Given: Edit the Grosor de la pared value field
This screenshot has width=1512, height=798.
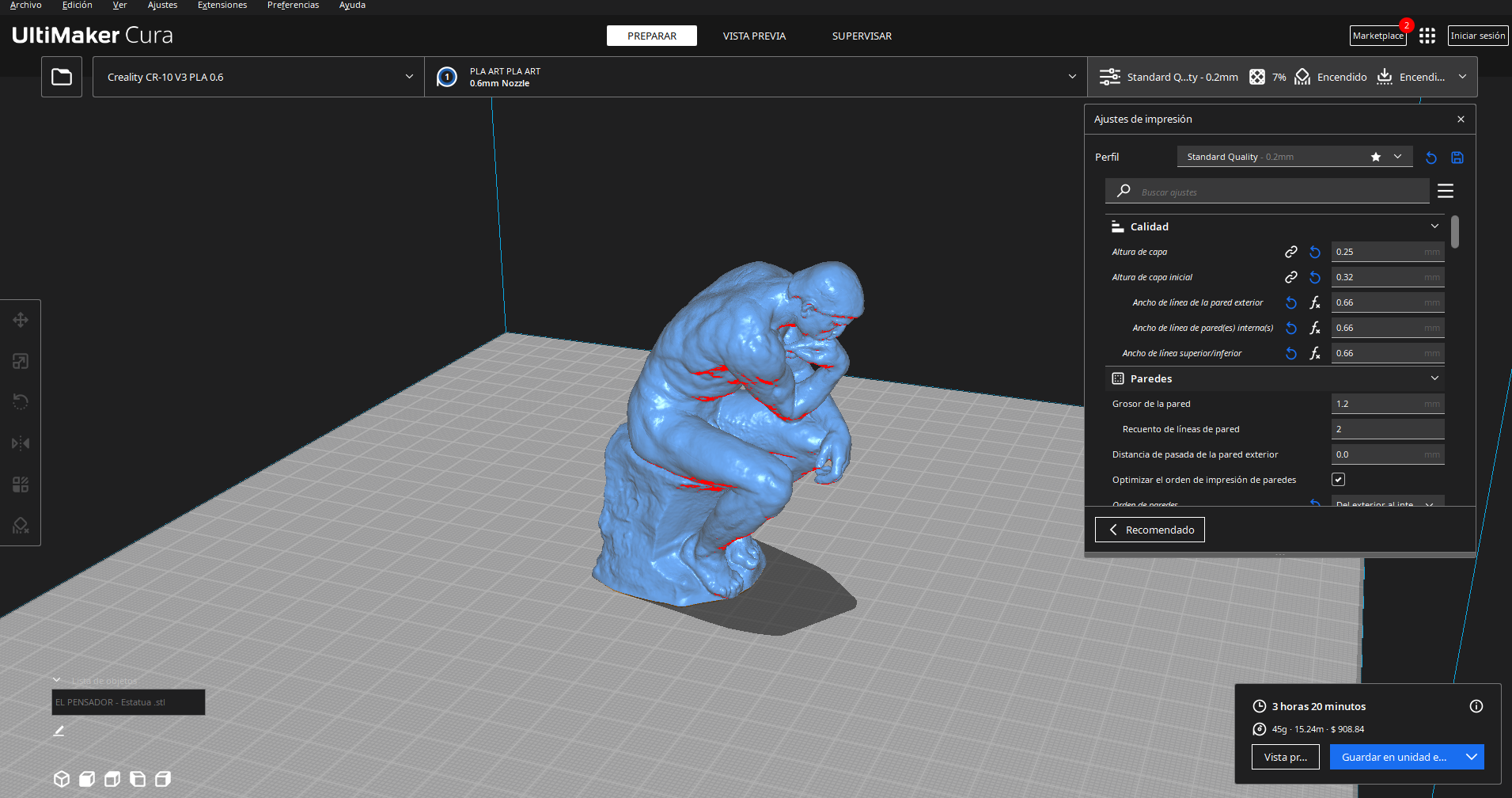Looking at the screenshot, I should 1388,404.
